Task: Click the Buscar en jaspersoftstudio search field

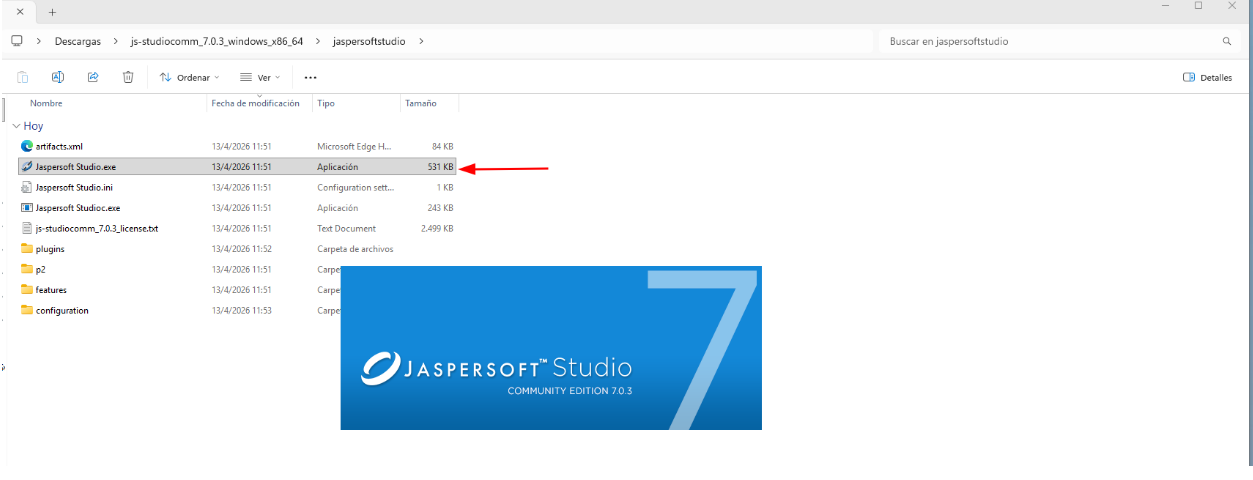Action: tap(1050, 42)
